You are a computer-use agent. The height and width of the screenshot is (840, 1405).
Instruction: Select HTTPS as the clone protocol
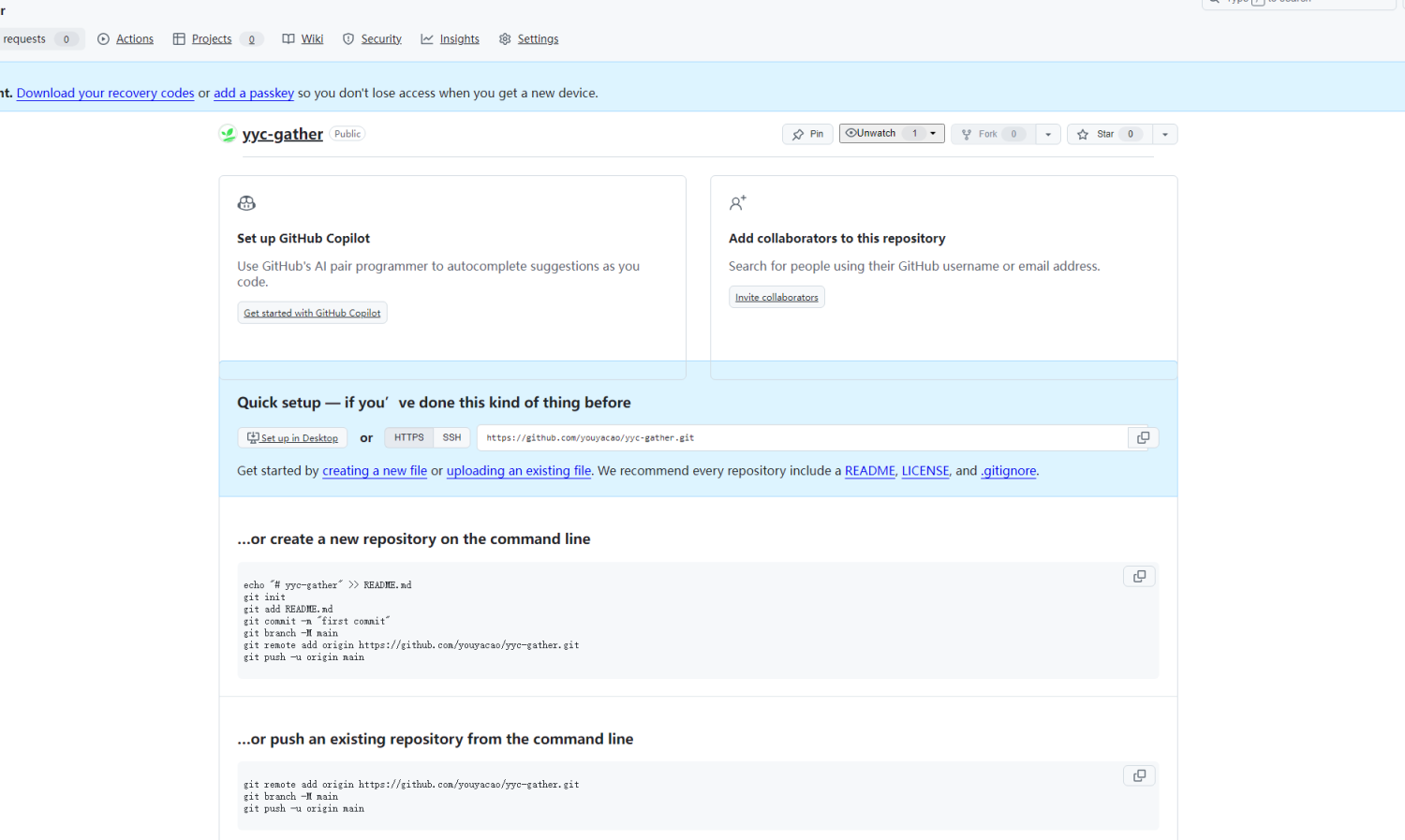point(408,437)
